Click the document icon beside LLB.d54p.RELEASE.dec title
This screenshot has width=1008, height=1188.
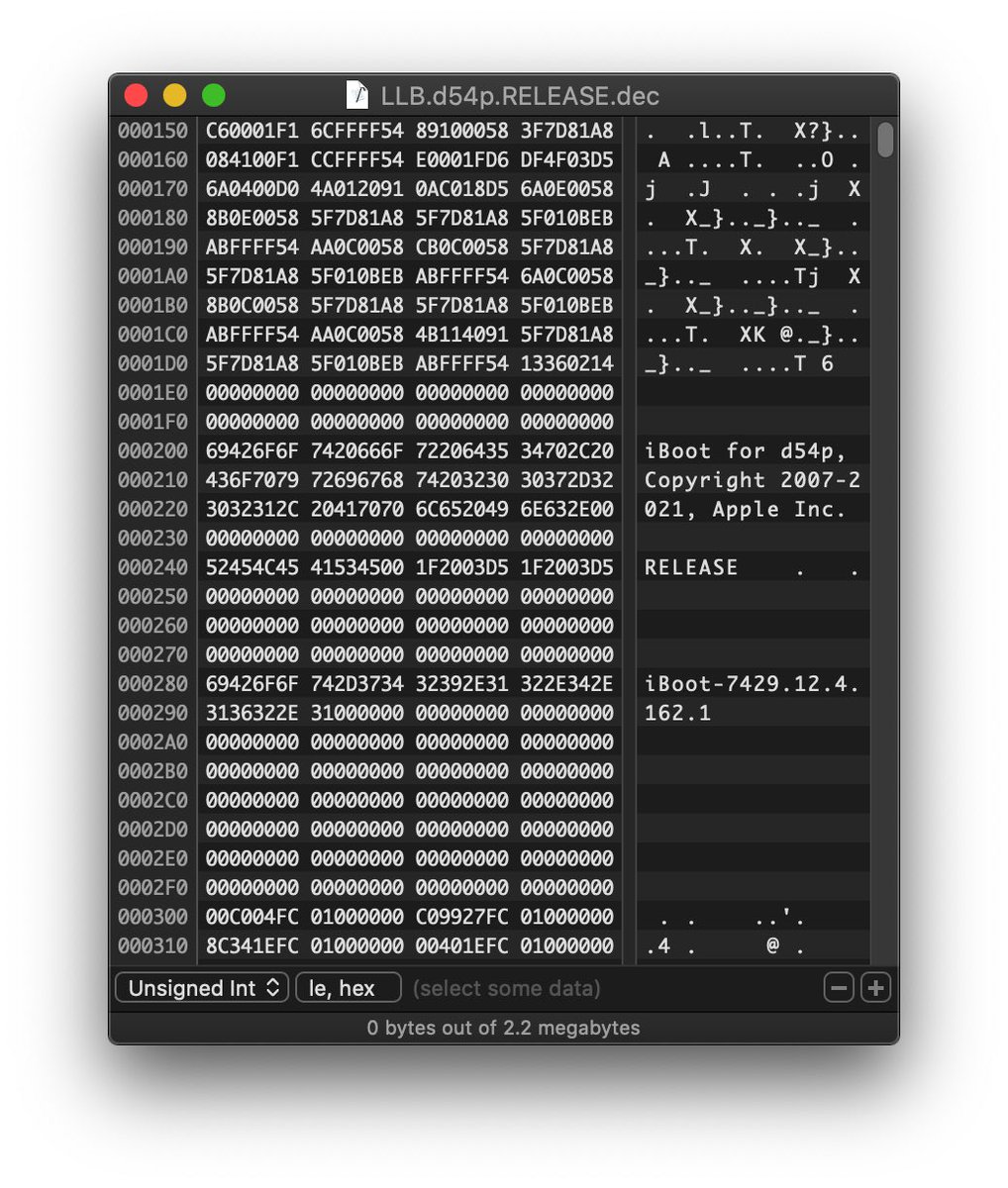click(x=356, y=95)
